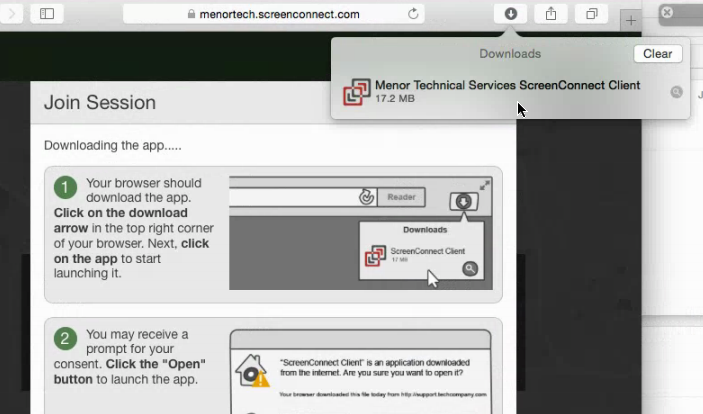Screen dimensions: 703x414
Task: Click the 'Downloading the app.....' status text
Action: coord(113,146)
